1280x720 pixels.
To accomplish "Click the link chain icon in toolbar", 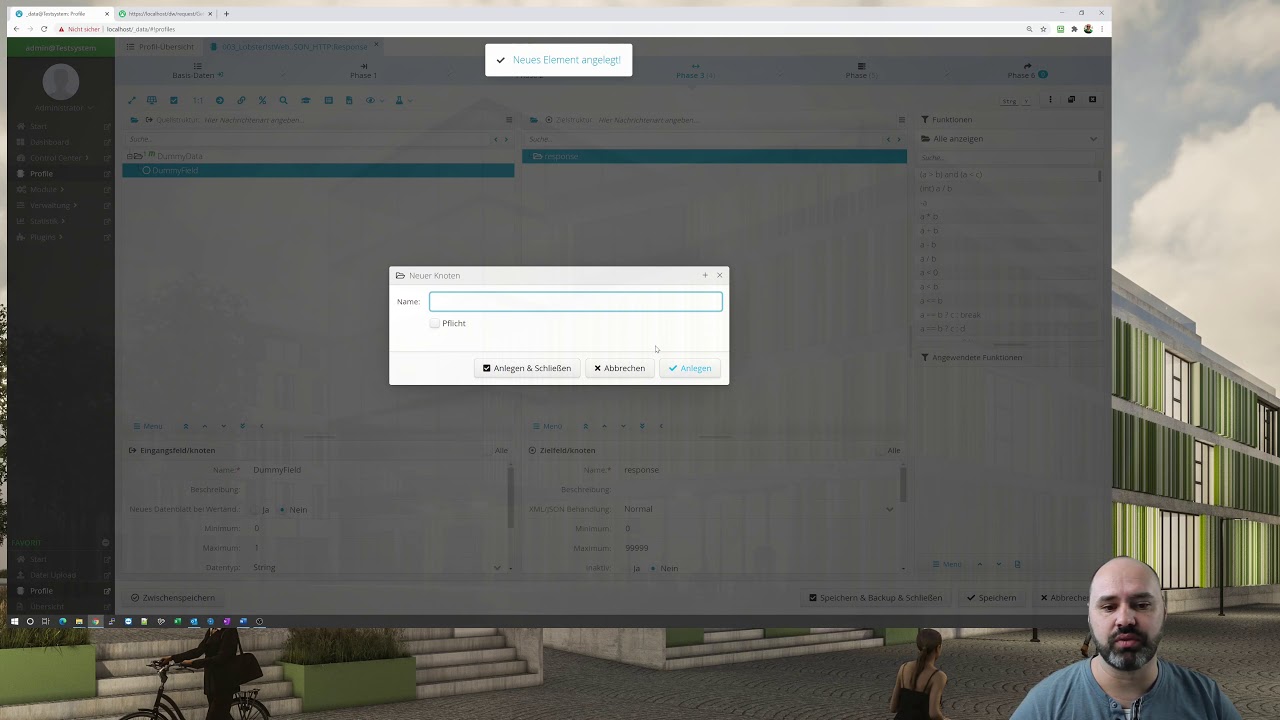I will (x=241, y=100).
